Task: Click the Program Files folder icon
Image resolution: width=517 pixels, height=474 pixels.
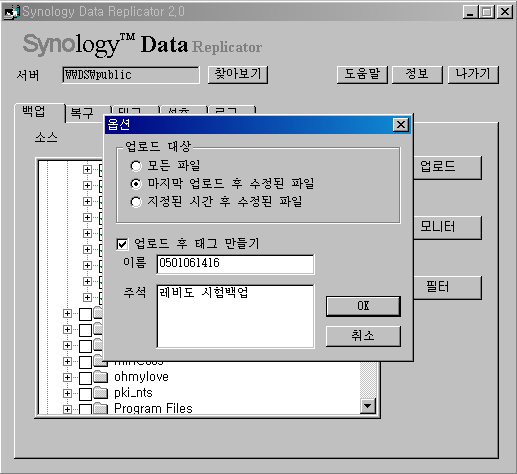Action: 101,409
